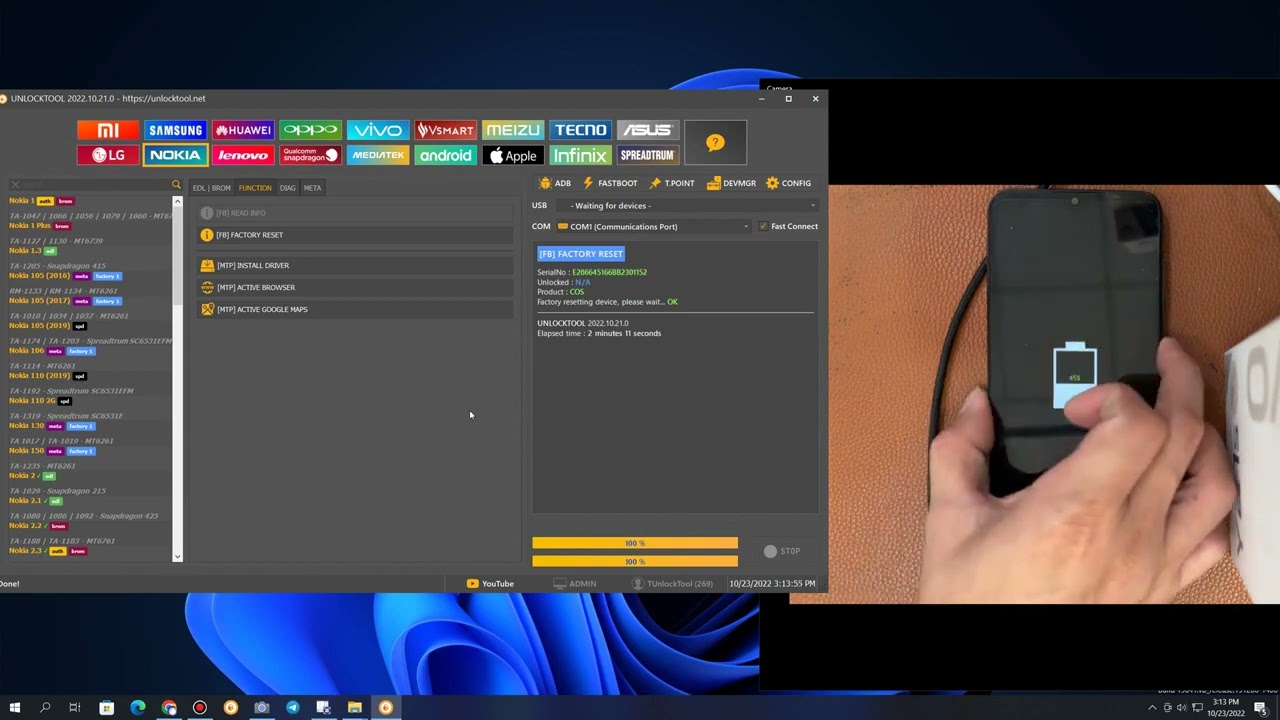Image resolution: width=1280 pixels, height=720 pixels.
Task: Click ADMIN in the status bar
Action: (x=575, y=584)
